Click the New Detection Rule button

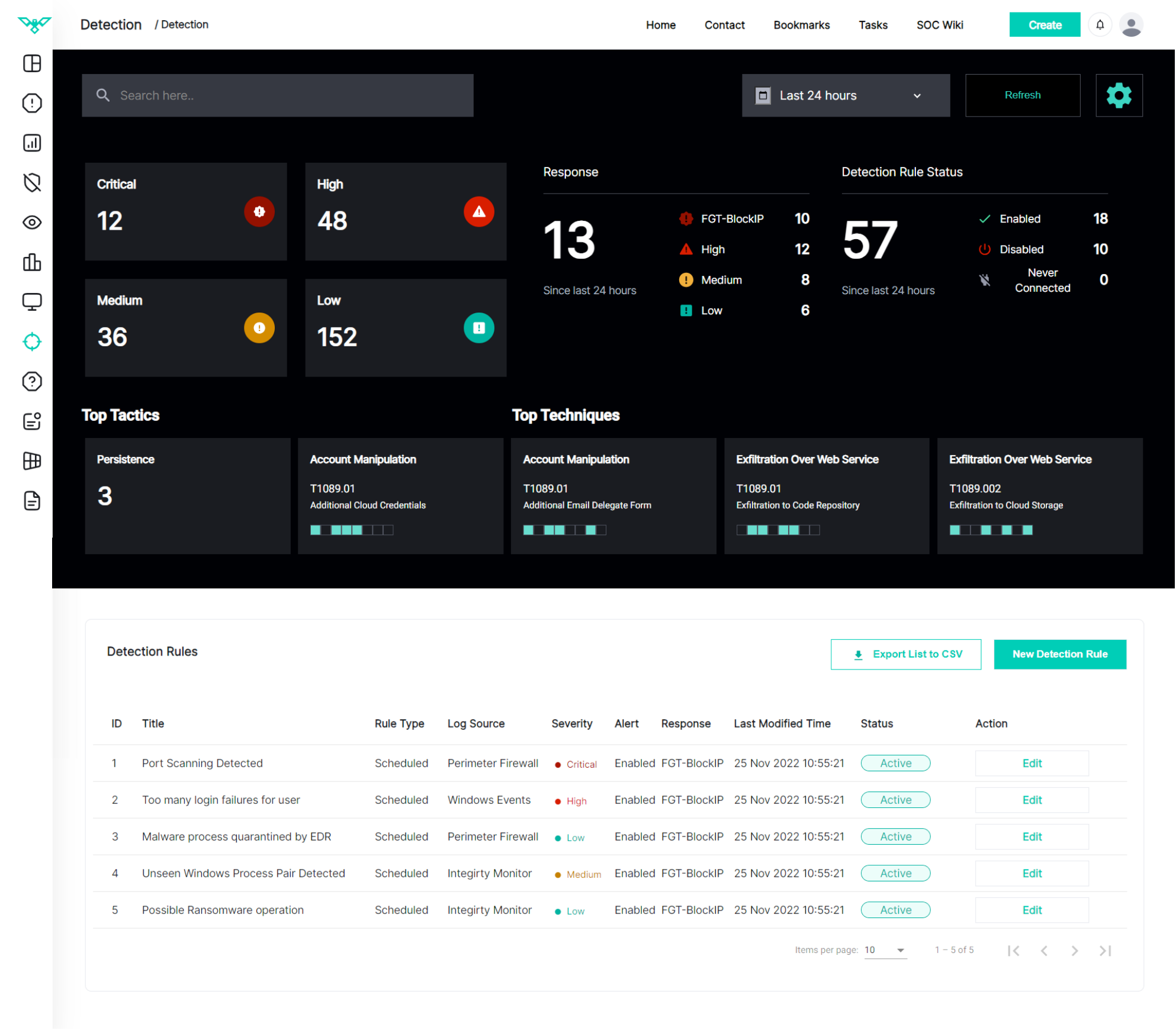tap(1061, 655)
